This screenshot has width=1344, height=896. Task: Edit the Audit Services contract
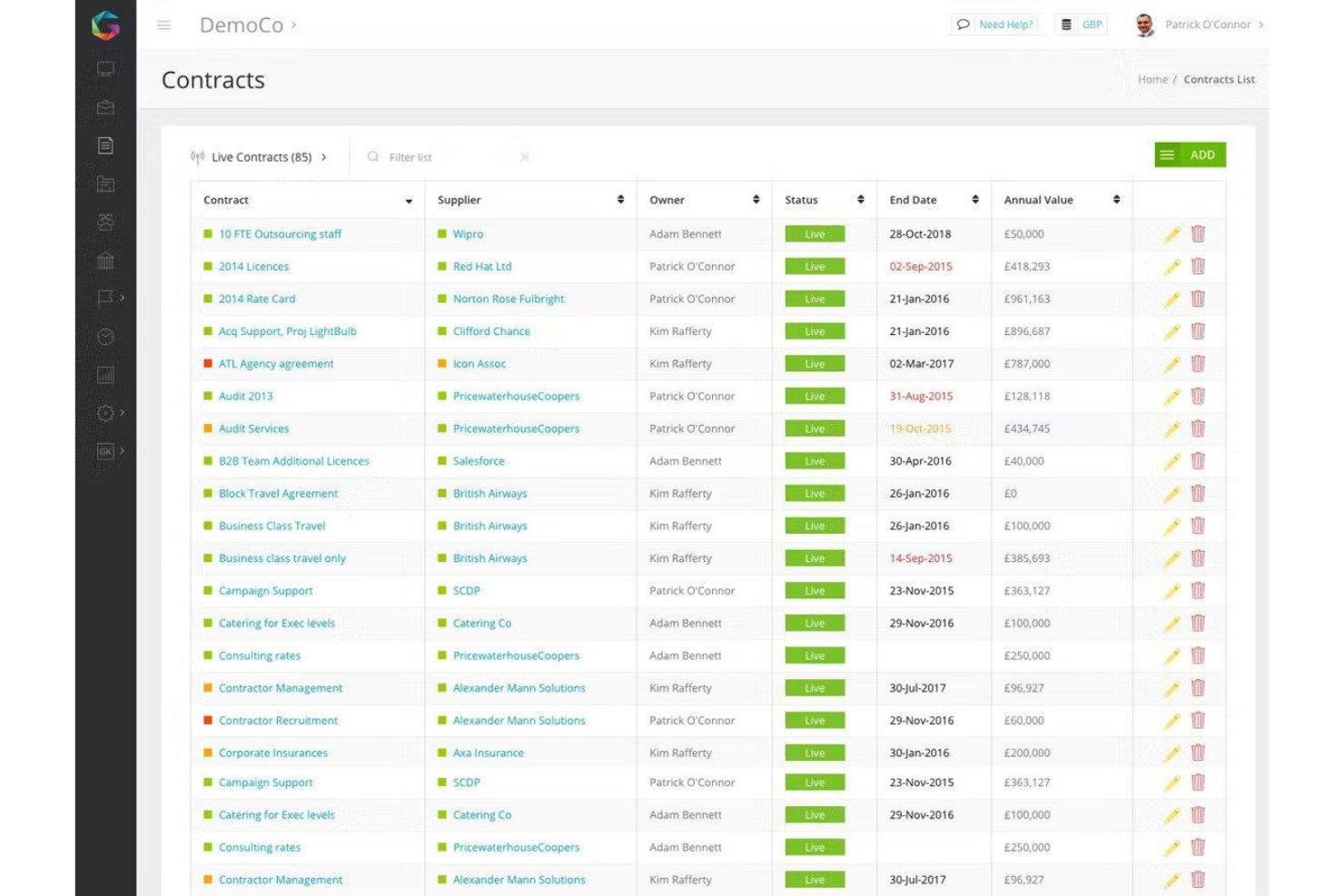pyautogui.click(x=1172, y=429)
